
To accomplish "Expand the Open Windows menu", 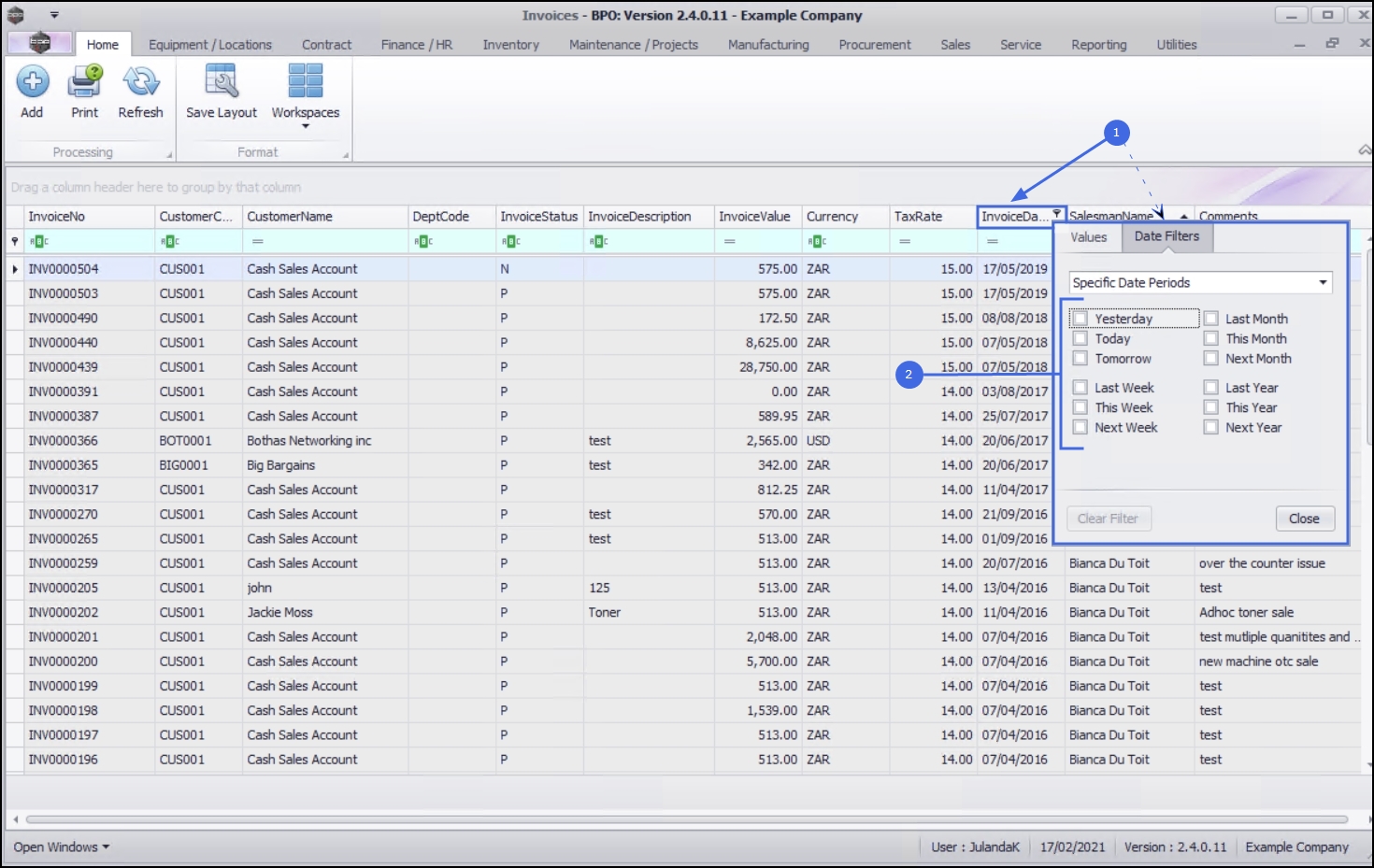I will click(x=61, y=847).
